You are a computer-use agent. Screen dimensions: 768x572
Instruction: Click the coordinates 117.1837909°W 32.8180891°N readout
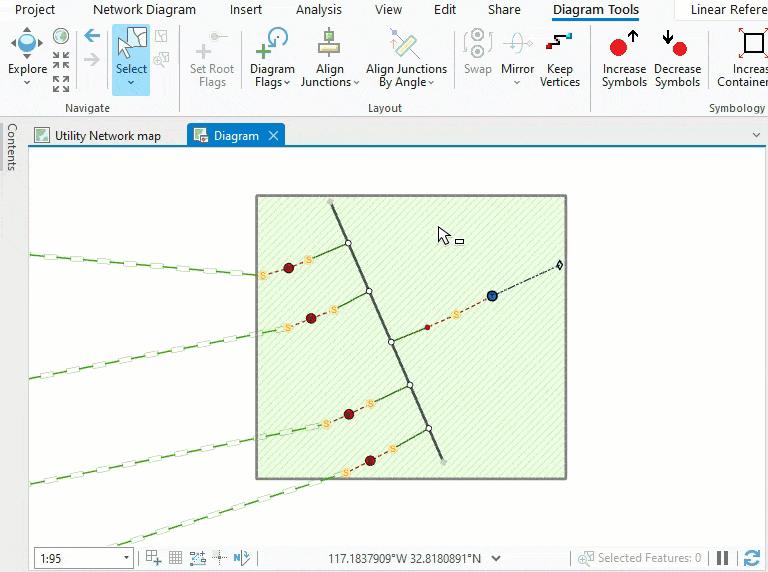pos(405,558)
